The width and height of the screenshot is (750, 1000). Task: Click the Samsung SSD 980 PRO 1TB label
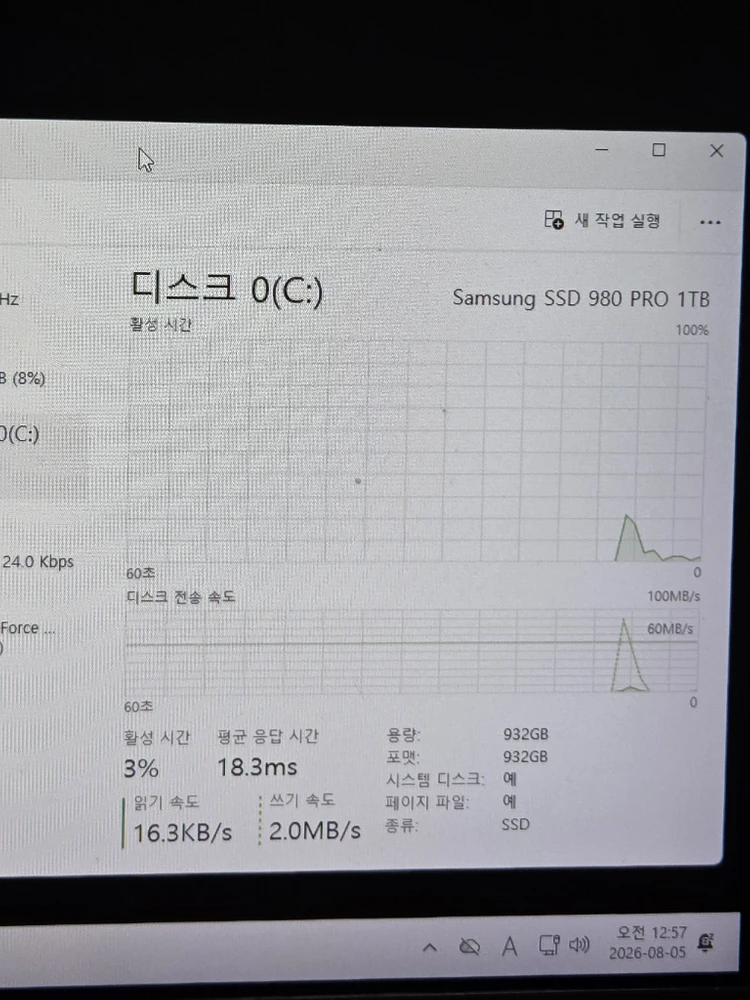point(581,298)
